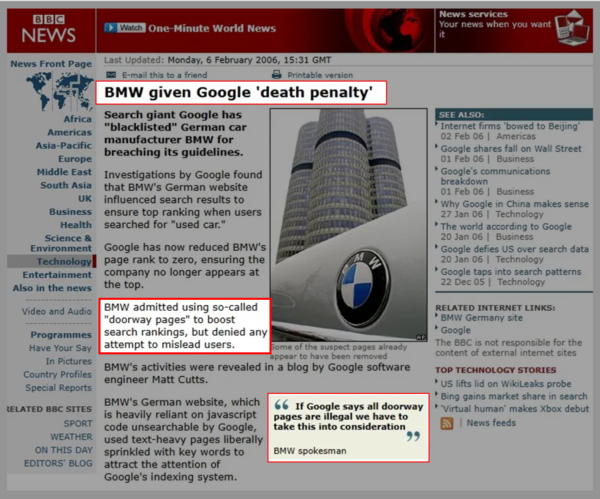Open Country Profiles link
The height and width of the screenshot is (499, 600).
(x=57, y=375)
